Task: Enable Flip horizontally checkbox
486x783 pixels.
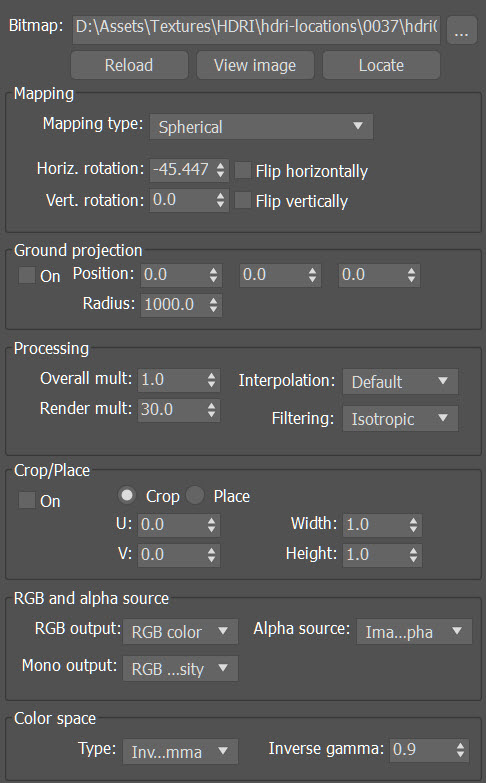Action: click(x=243, y=170)
